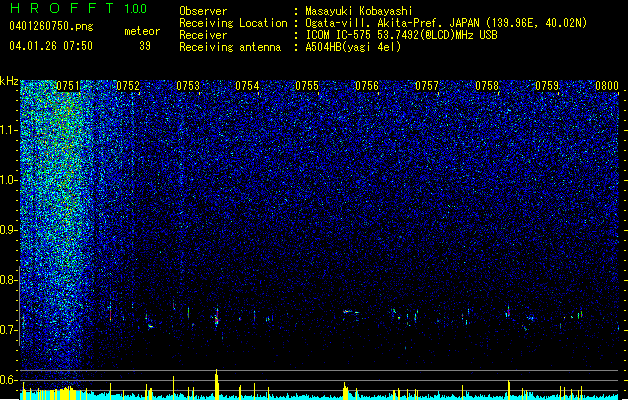Viewport: 629px width, 400px height.
Task: Click the 0759 time marker
Action: (547, 86)
